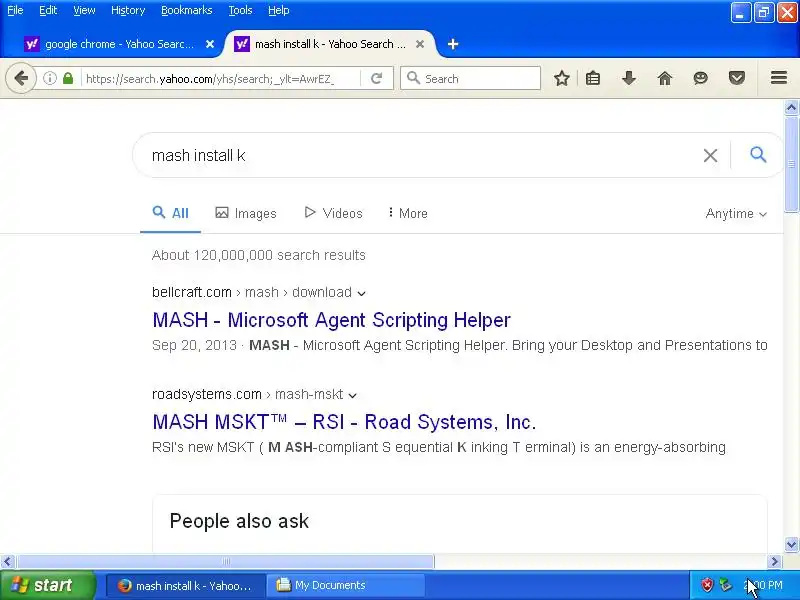This screenshot has height=600, width=800.
Task: Open the Edit menu
Action: pyautogui.click(x=48, y=10)
